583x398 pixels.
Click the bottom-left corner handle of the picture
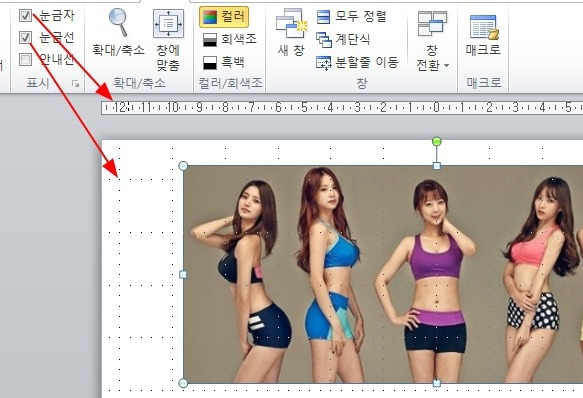coord(183,383)
